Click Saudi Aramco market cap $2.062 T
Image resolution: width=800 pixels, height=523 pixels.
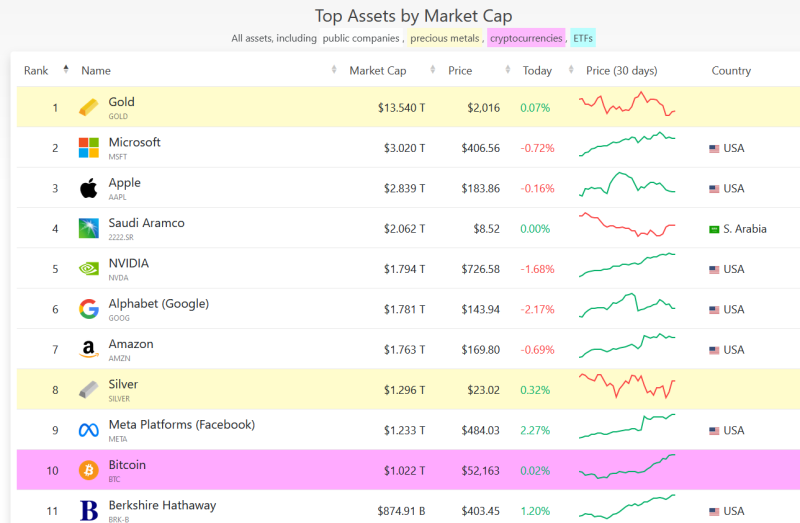tap(404, 229)
